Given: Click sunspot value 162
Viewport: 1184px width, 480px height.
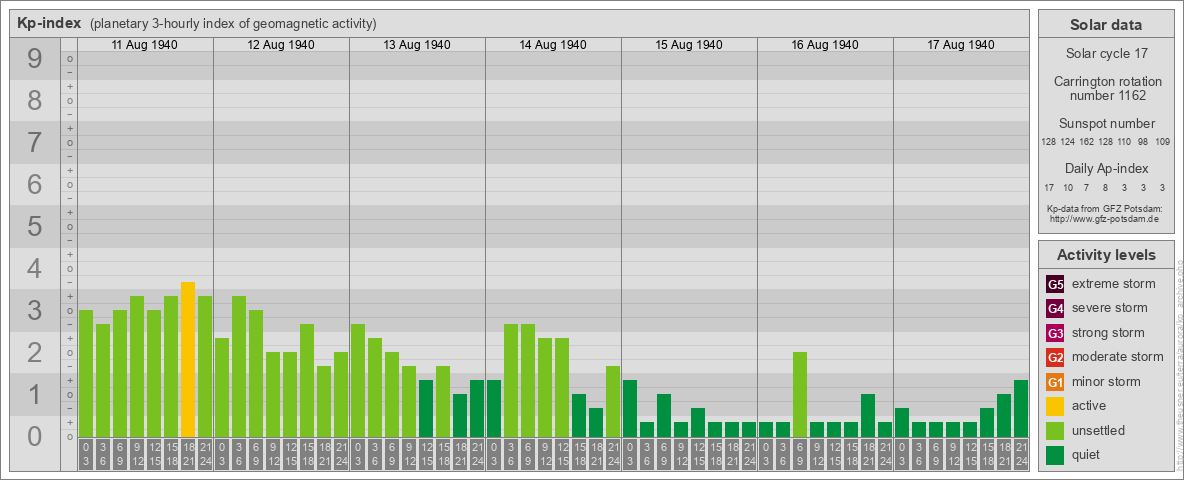Looking at the screenshot, I should click(1087, 142).
